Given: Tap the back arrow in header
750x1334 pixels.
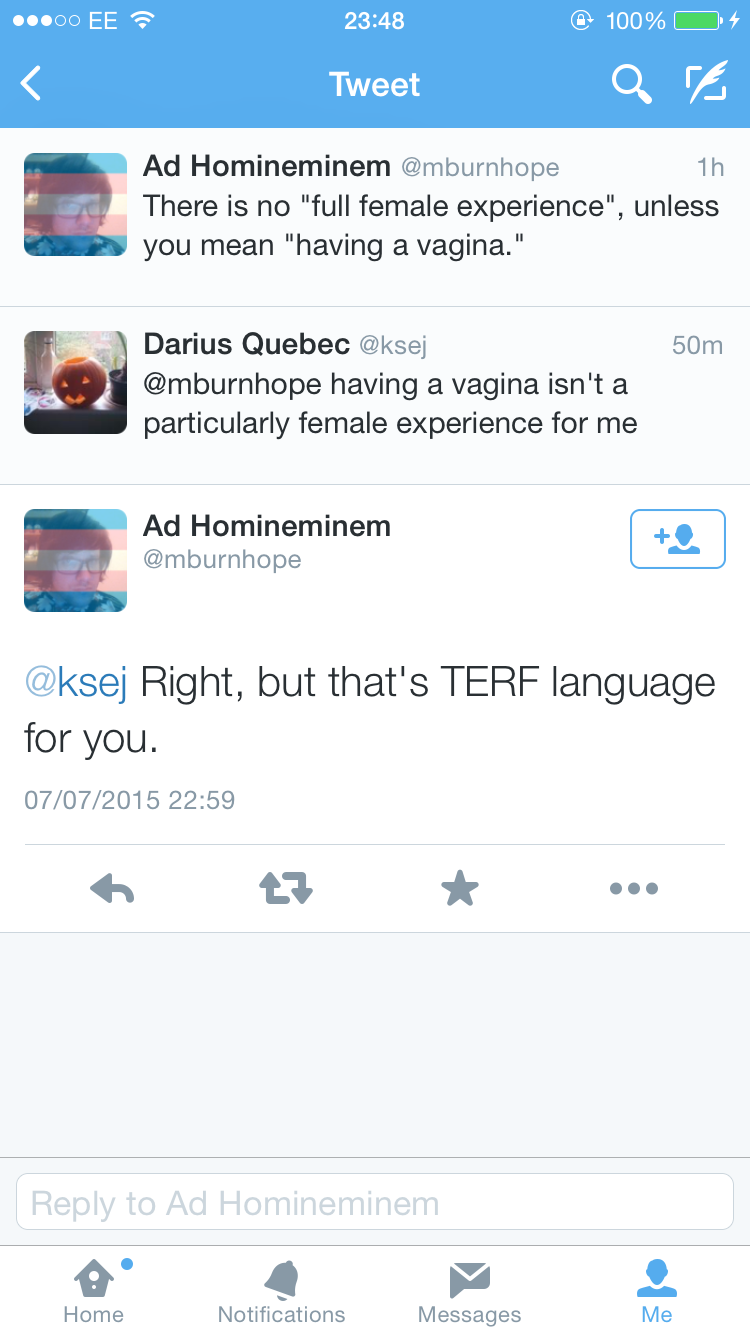Looking at the screenshot, I should pyautogui.click(x=32, y=84).
